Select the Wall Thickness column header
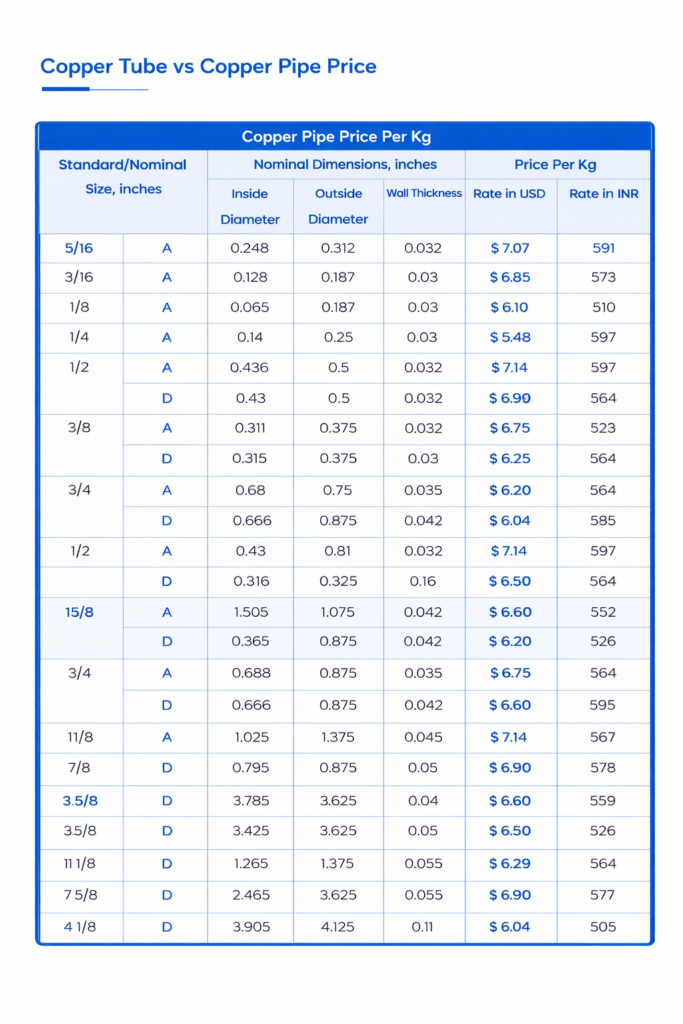 (424, 193)
